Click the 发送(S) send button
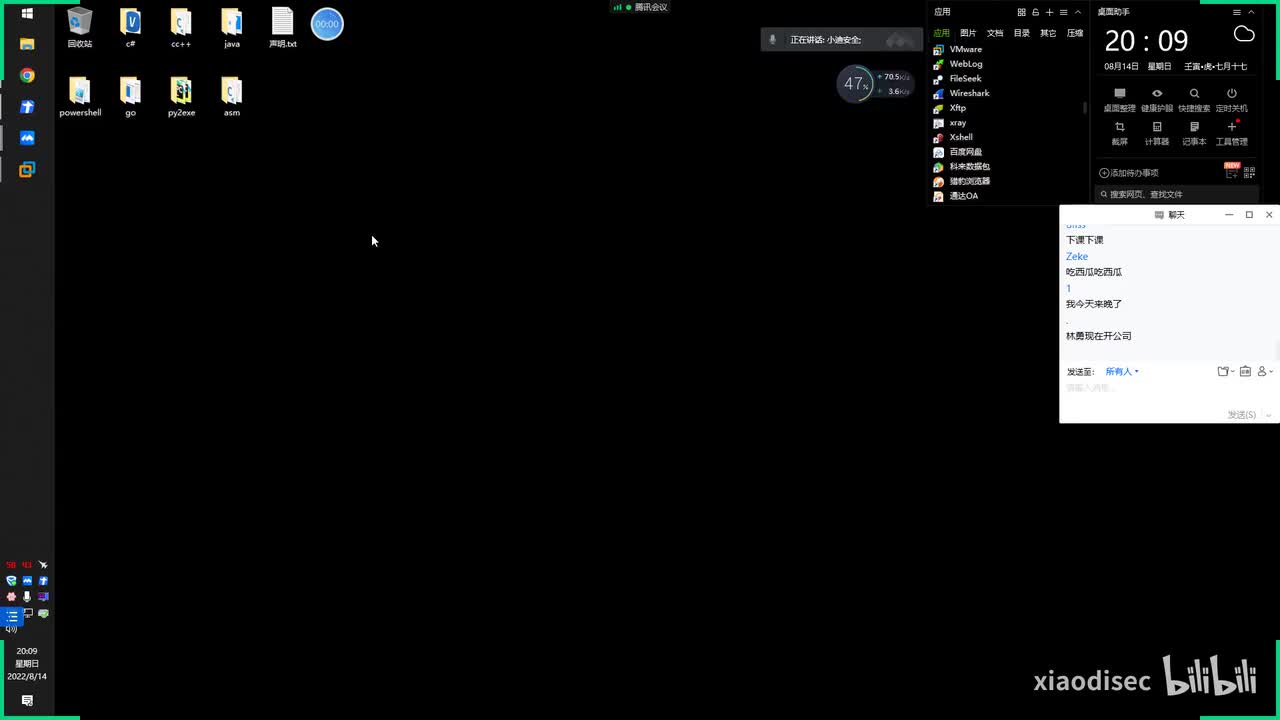Viewport: 1280px width, 720px height. click(x=1242, y=415)
